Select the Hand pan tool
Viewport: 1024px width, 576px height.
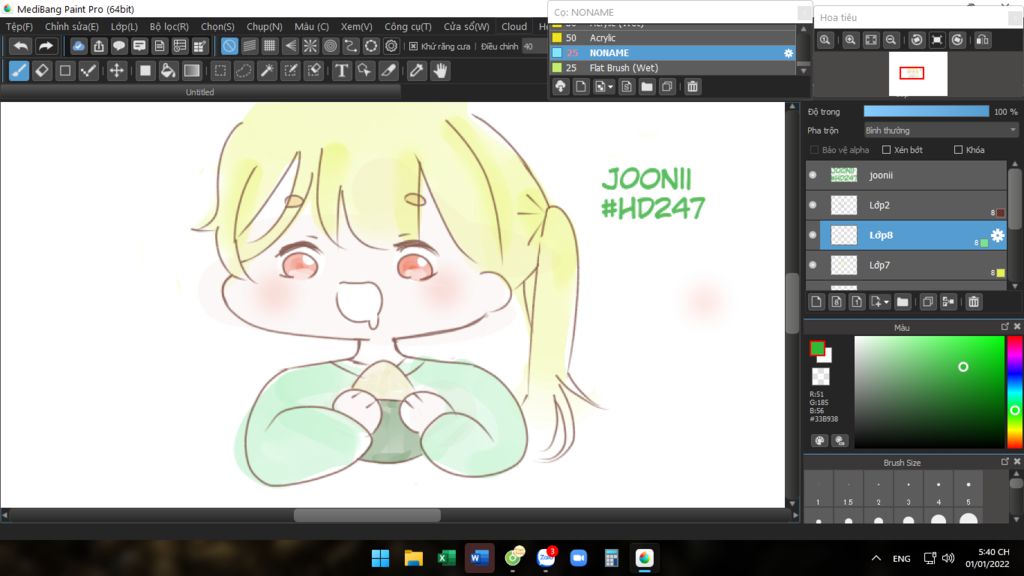[440, 71]
